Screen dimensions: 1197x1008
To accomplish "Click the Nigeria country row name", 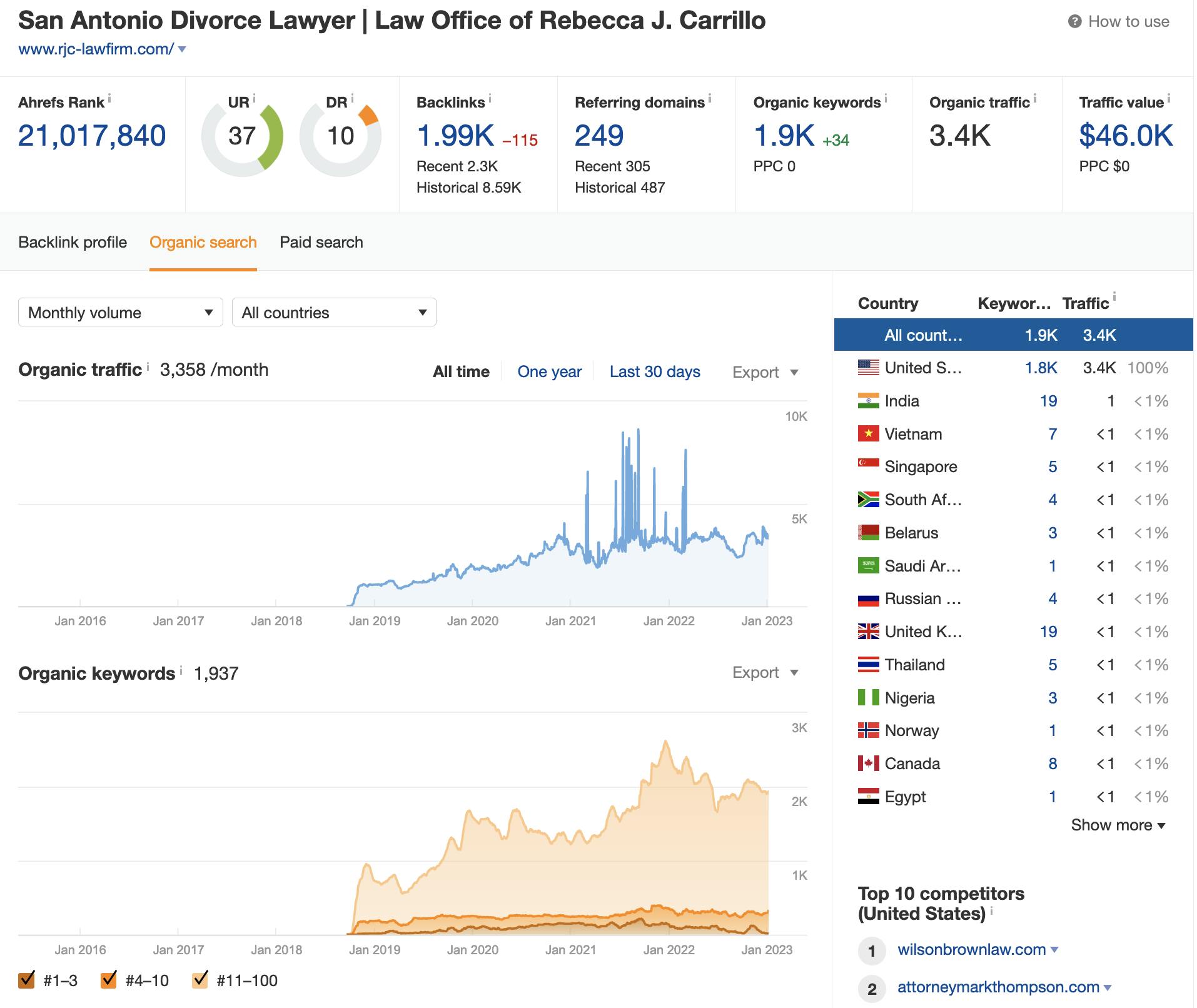I will (910, 698).
